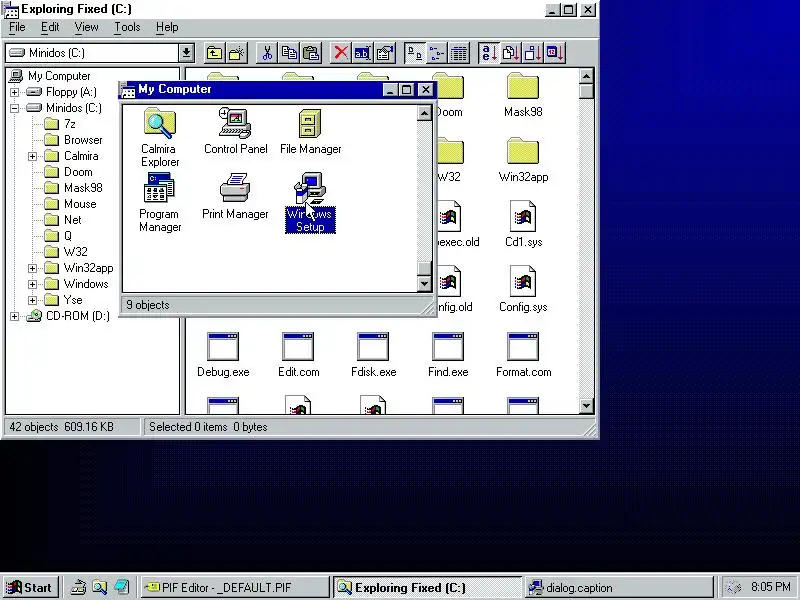800x600 pixels.
Task: Select the Debug.exe file
Action: 223,355
